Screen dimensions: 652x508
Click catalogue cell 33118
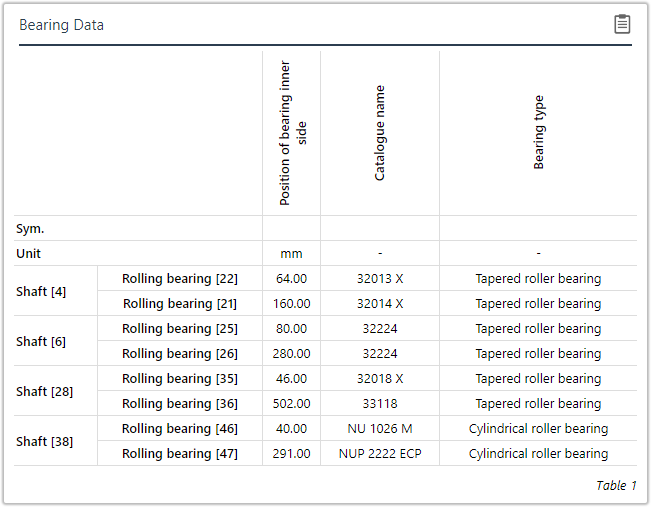point(380,404)
